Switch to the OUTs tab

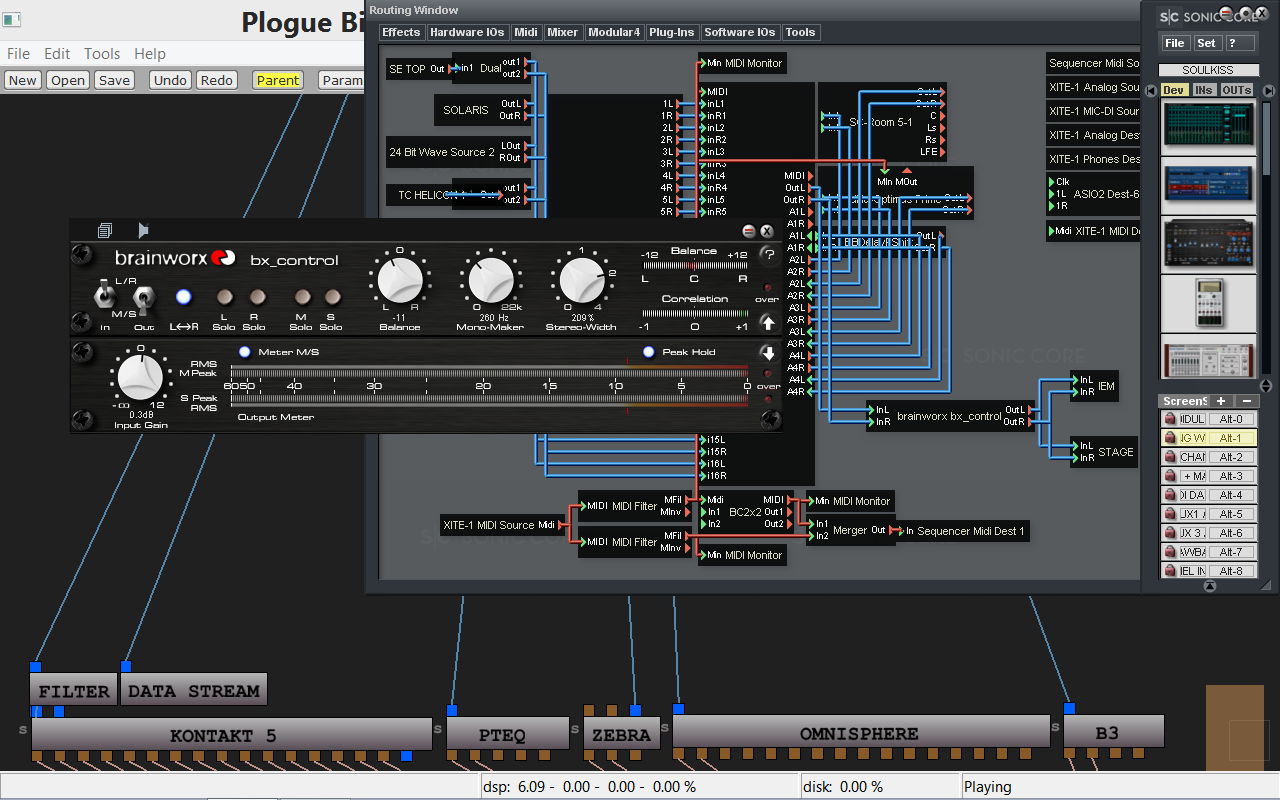1237,90
